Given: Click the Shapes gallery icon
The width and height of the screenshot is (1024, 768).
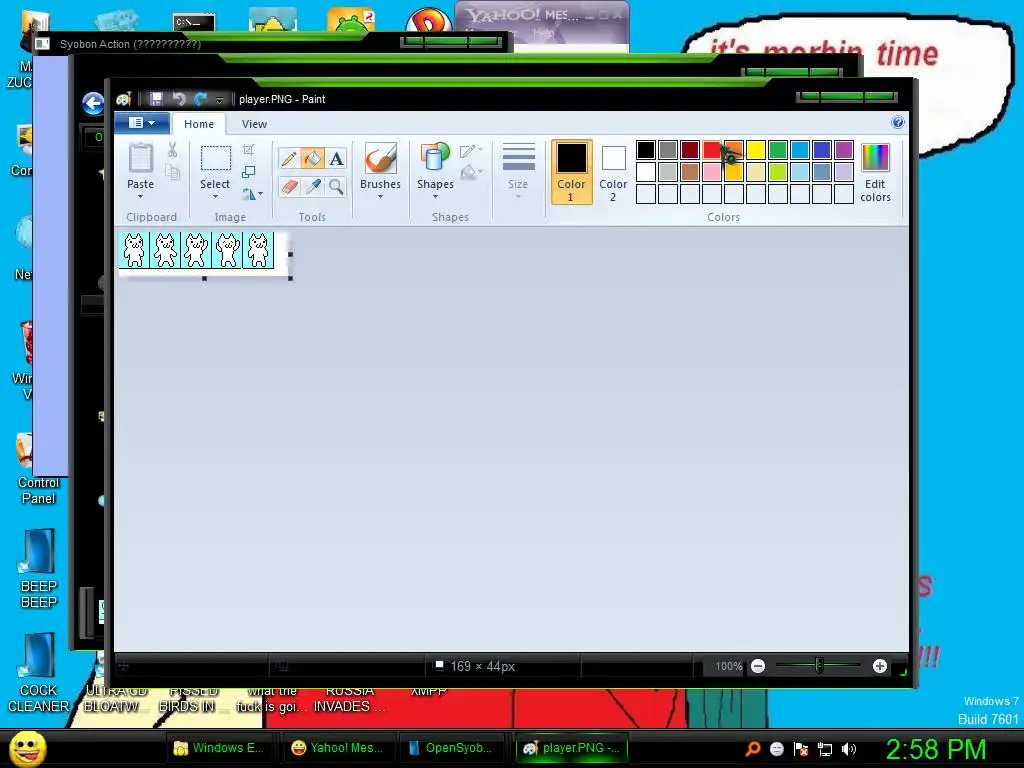Looking at the screenshot, I should 435,159.
